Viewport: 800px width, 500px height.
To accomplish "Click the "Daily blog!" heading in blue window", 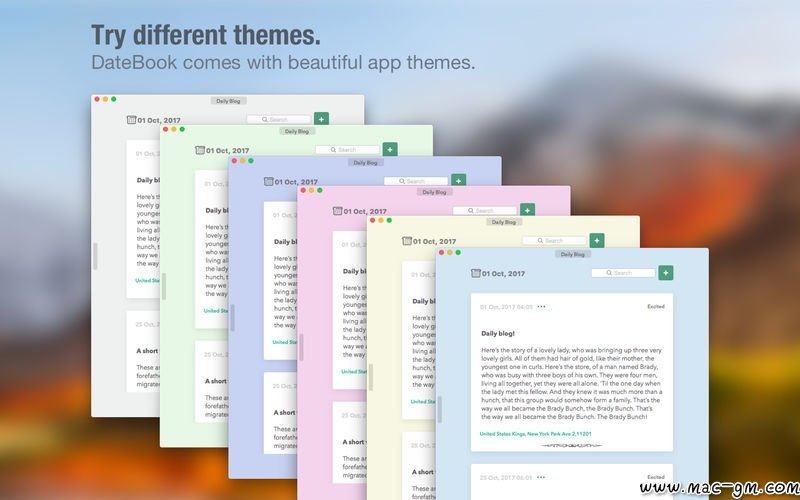I will (498, 333).
